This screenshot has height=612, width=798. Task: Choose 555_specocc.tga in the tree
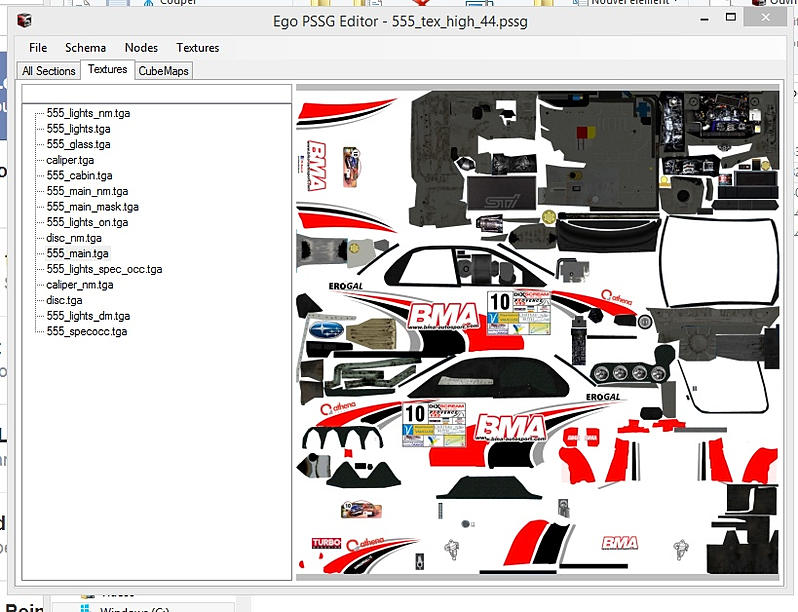tap(87, 331)
